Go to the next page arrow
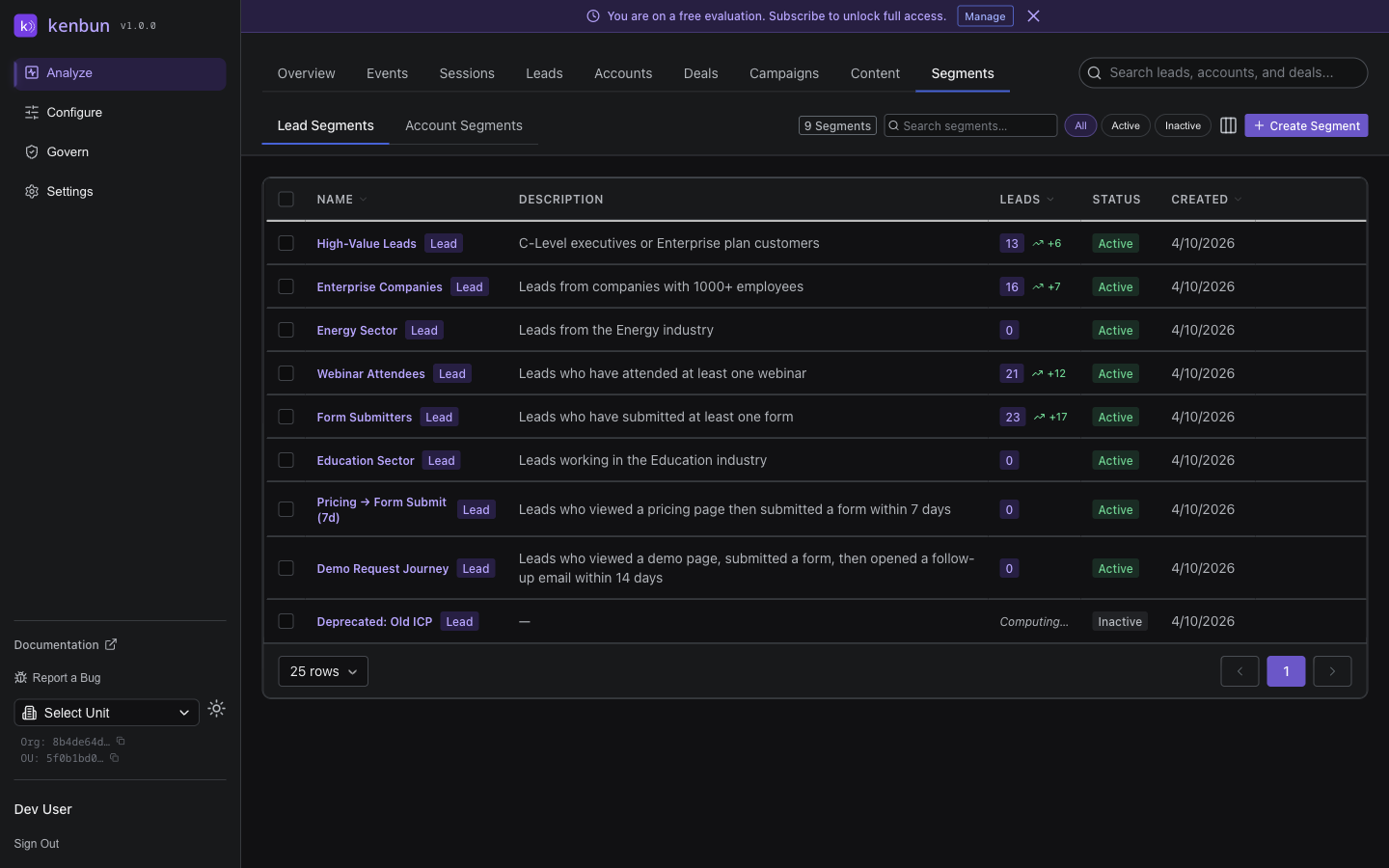This screenshot has height=868, width=1389. (1332, 671)
